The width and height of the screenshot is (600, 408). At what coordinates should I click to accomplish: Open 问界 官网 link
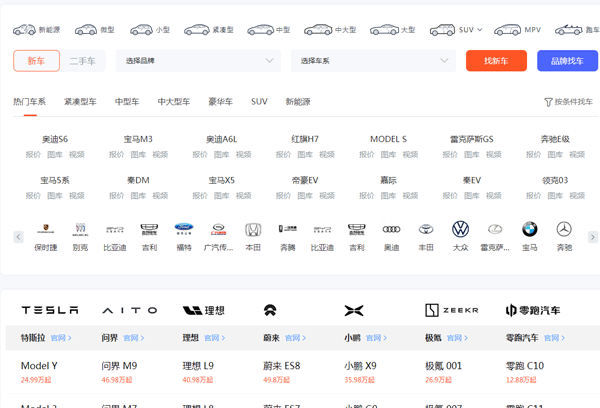pyautogui.click(x=134, y=338)
